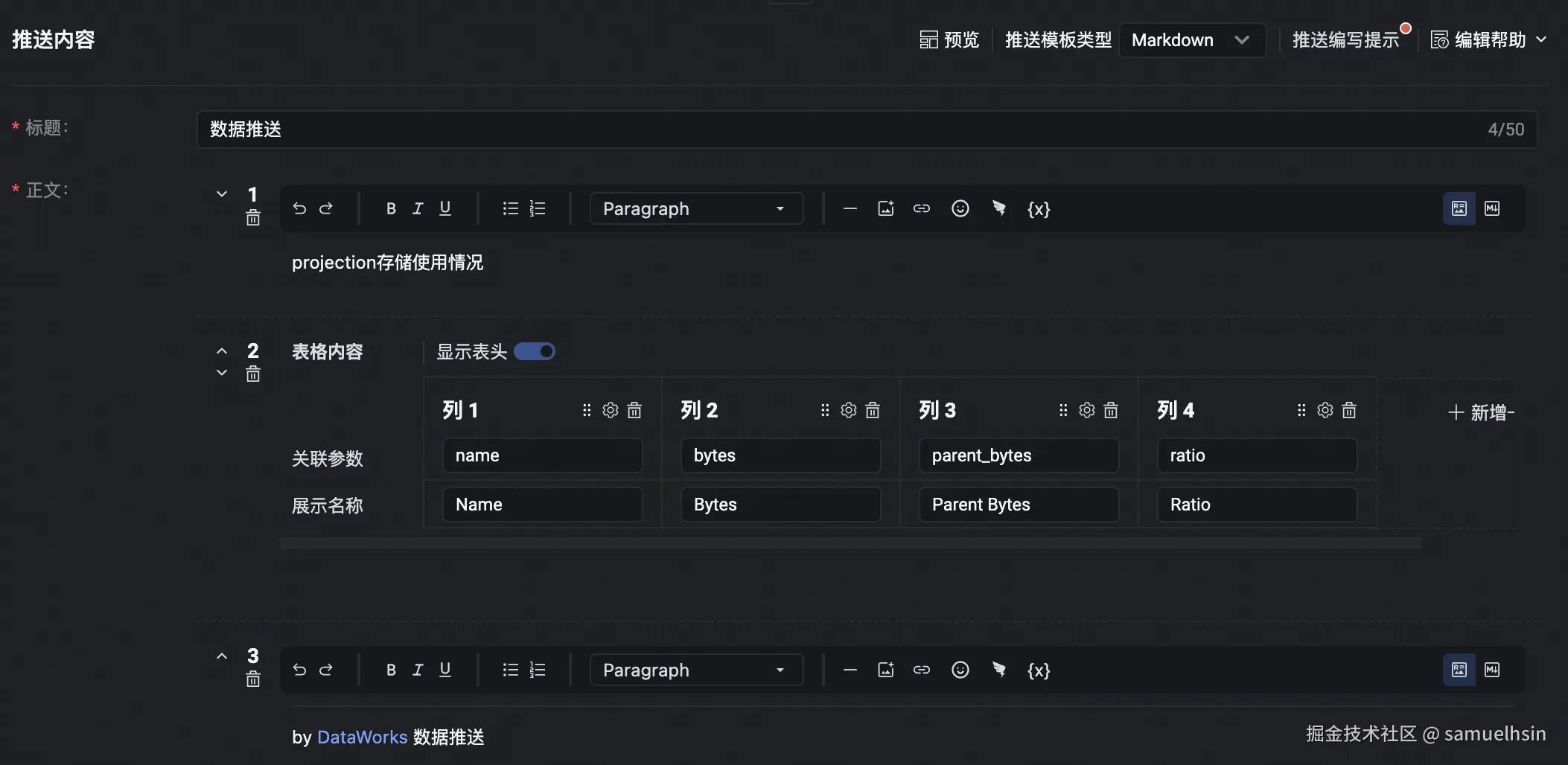Toggle italic in section 1 toolbar
The width and height of the screenshot is (1568, 765).
tap(418, 208)
